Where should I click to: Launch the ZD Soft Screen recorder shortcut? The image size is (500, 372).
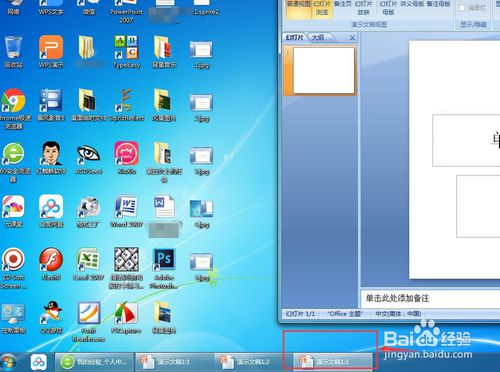(13, 268)
